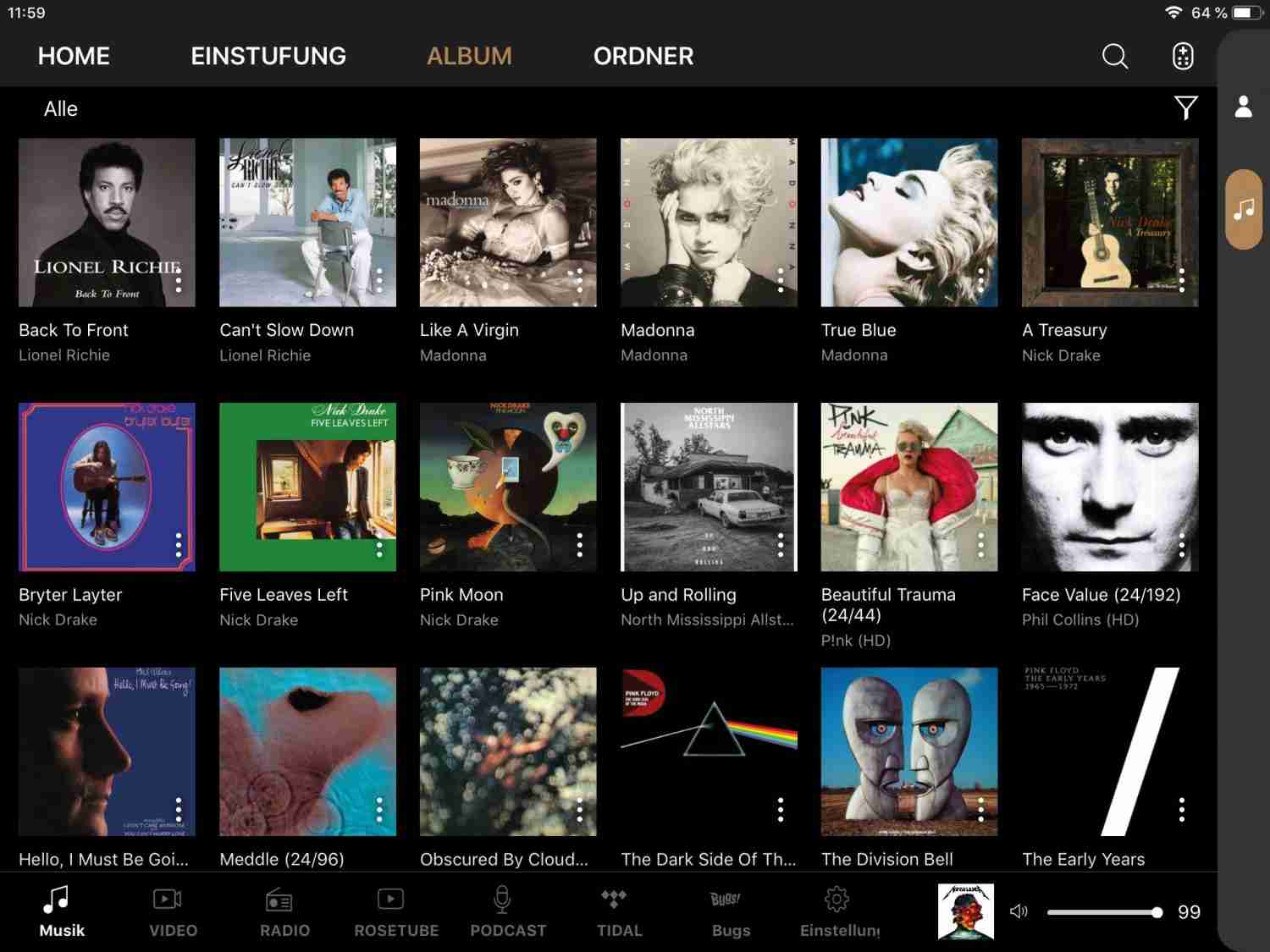Switch to the ORDNER tab

(643, 56)
